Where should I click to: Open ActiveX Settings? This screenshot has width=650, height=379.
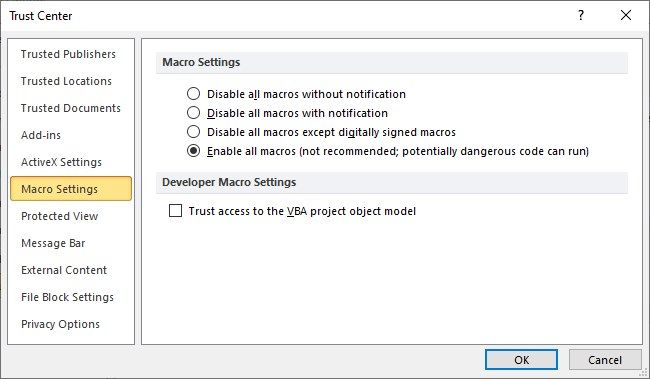coord(61,162)
